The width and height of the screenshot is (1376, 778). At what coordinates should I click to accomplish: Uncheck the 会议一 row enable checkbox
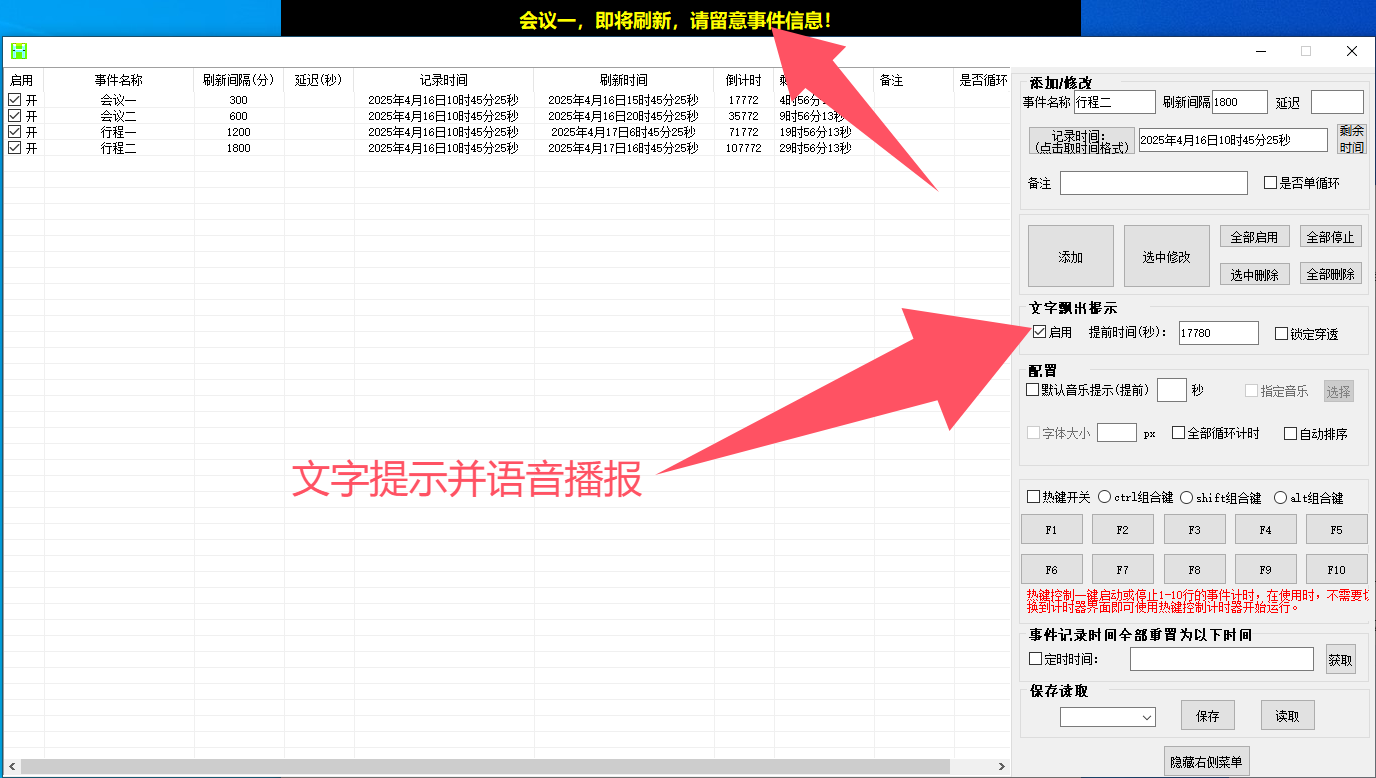tap(15, 100)
